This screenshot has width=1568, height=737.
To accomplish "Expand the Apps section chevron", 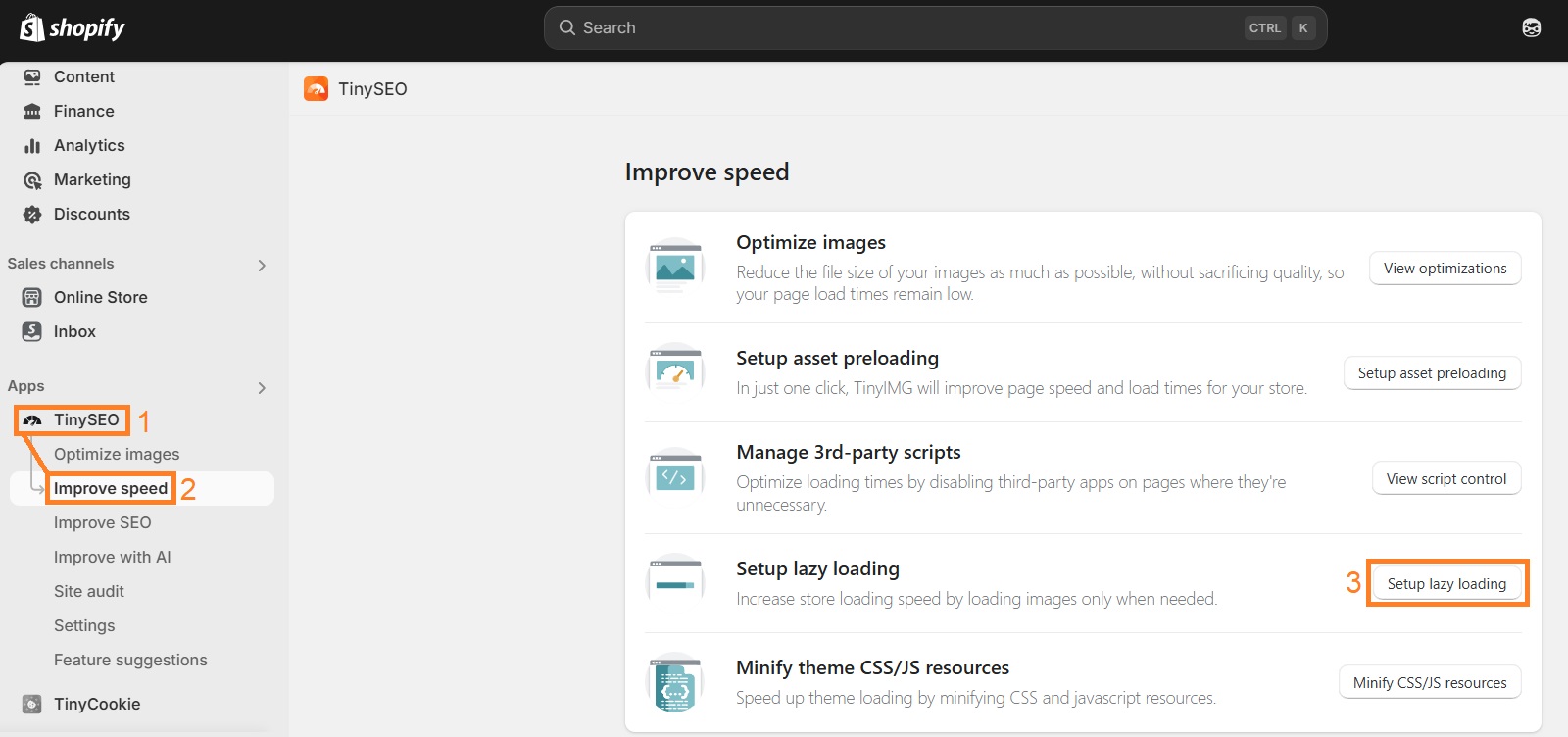I will [262, 387].
